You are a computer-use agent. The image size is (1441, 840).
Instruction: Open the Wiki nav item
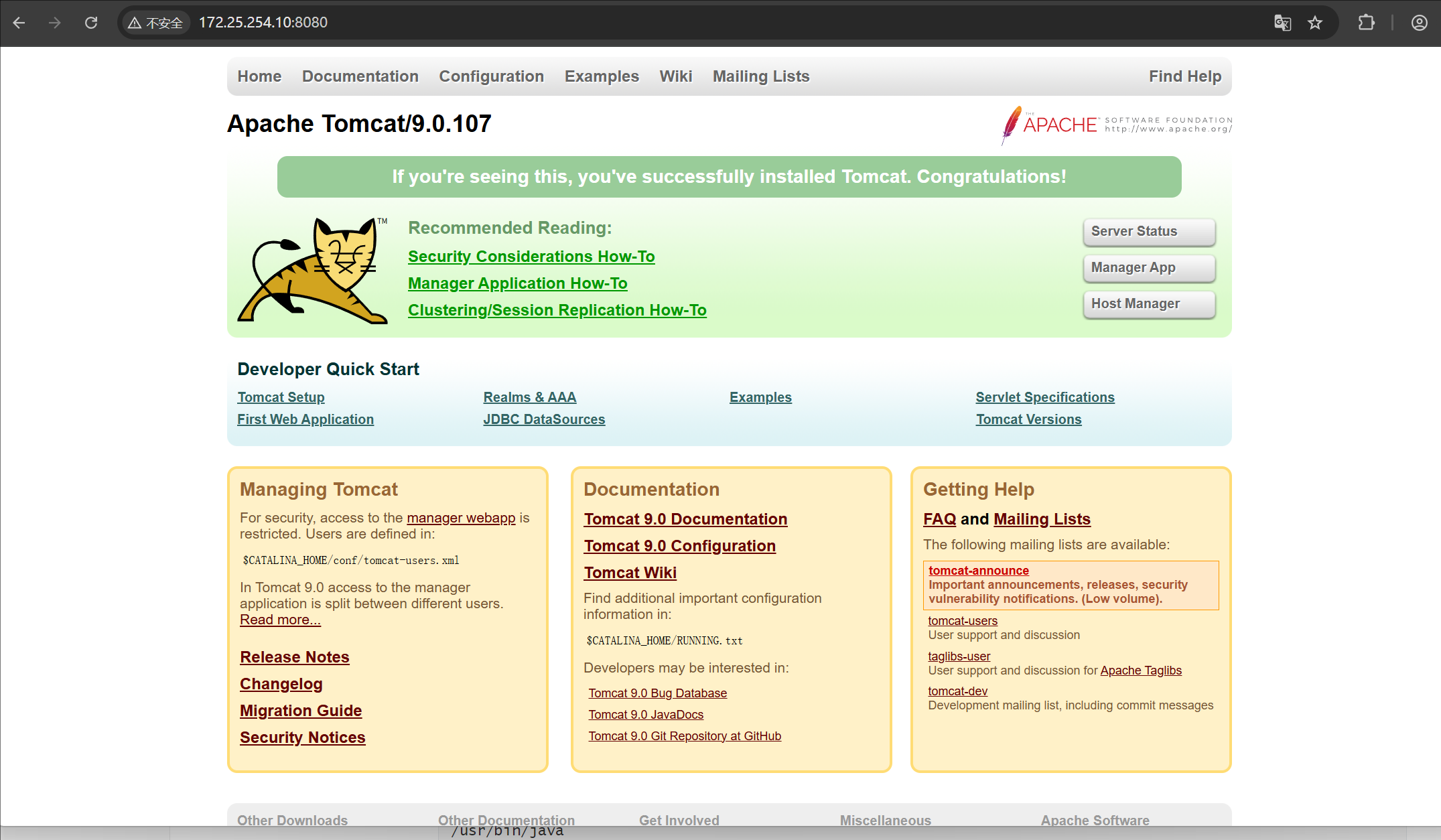point(676,76)
